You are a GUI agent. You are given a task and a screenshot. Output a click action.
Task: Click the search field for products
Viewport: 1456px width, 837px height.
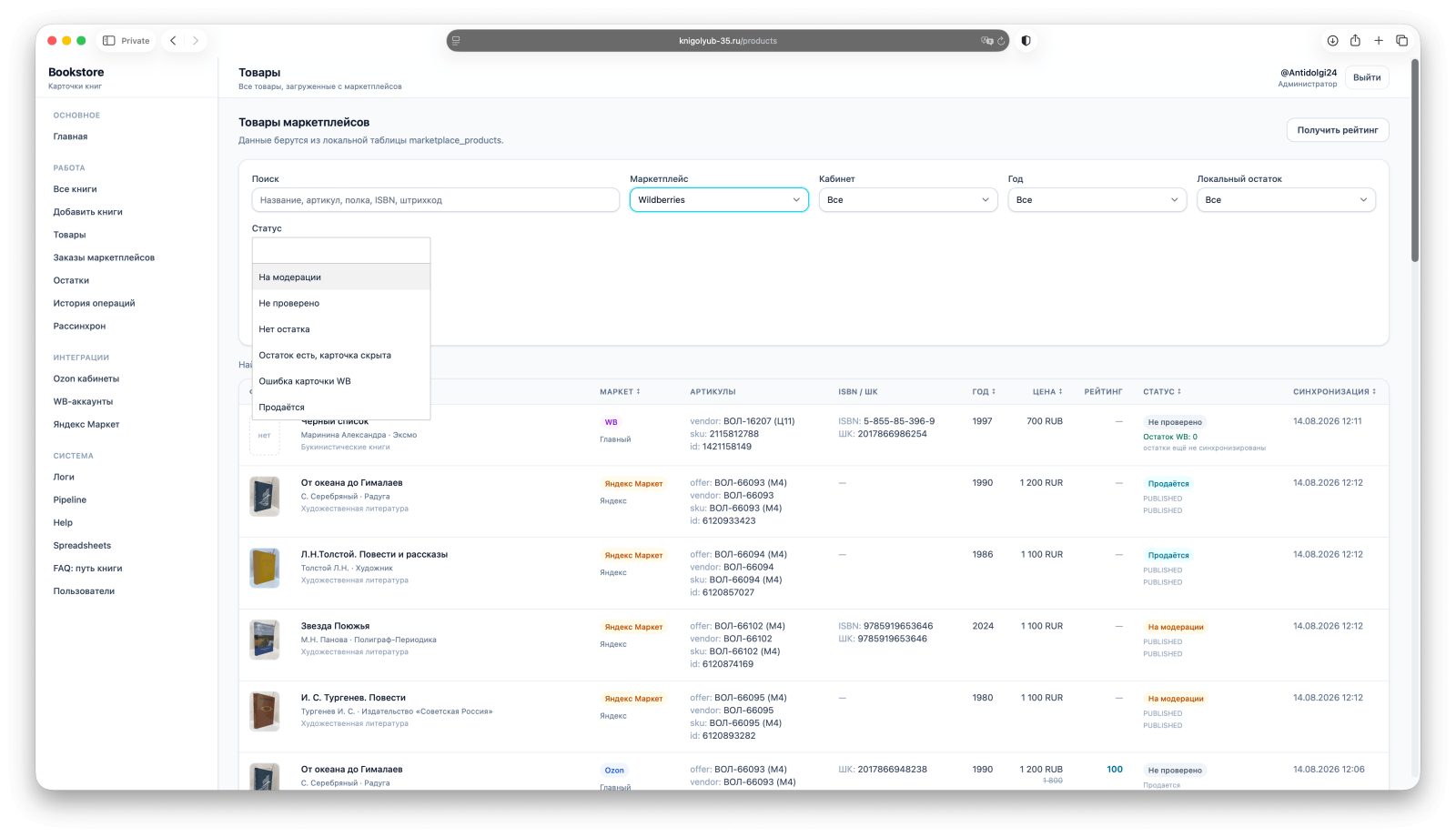click(435, 200)
